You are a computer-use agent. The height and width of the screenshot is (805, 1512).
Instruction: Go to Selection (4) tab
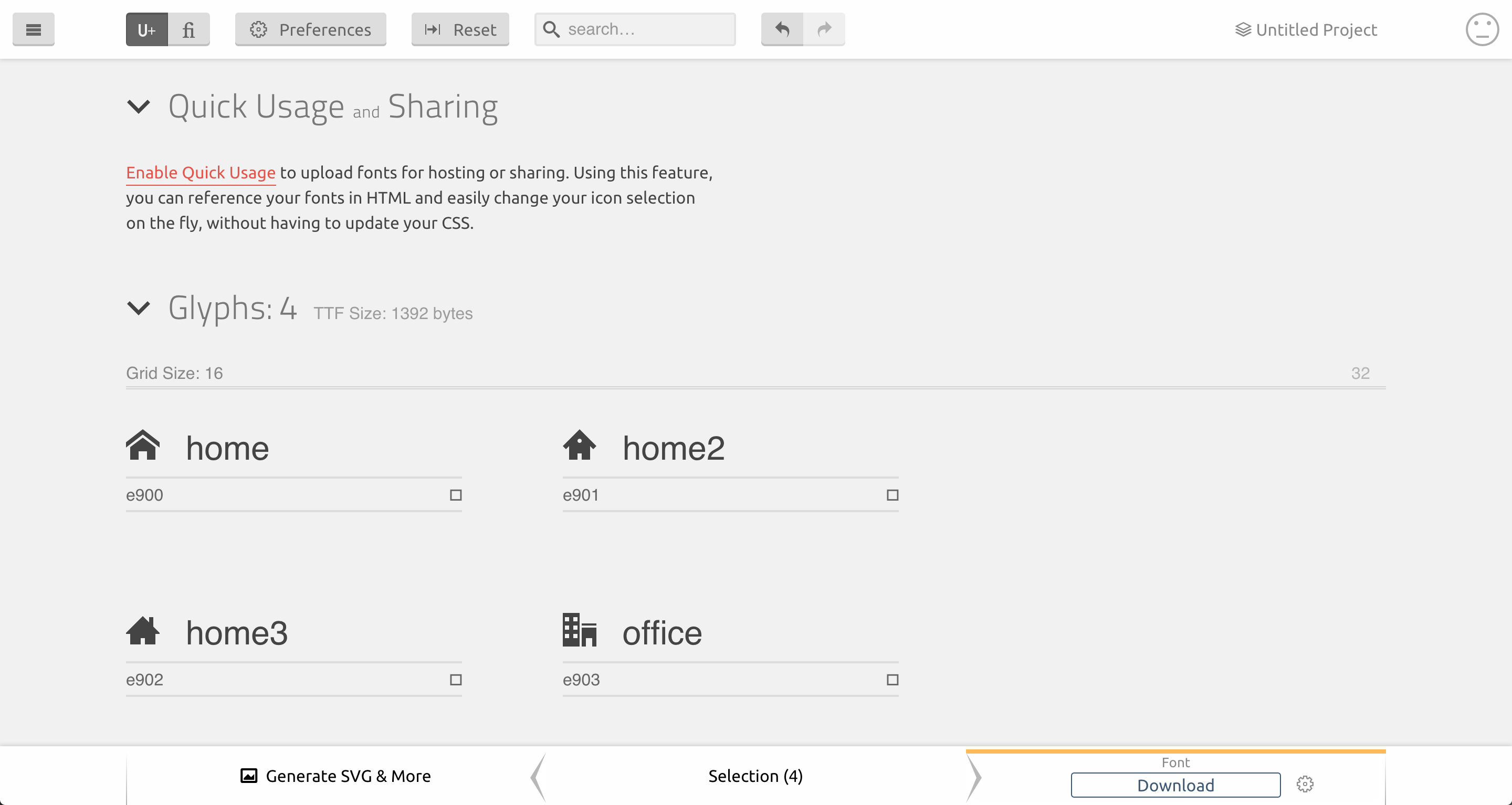(755, 776)
